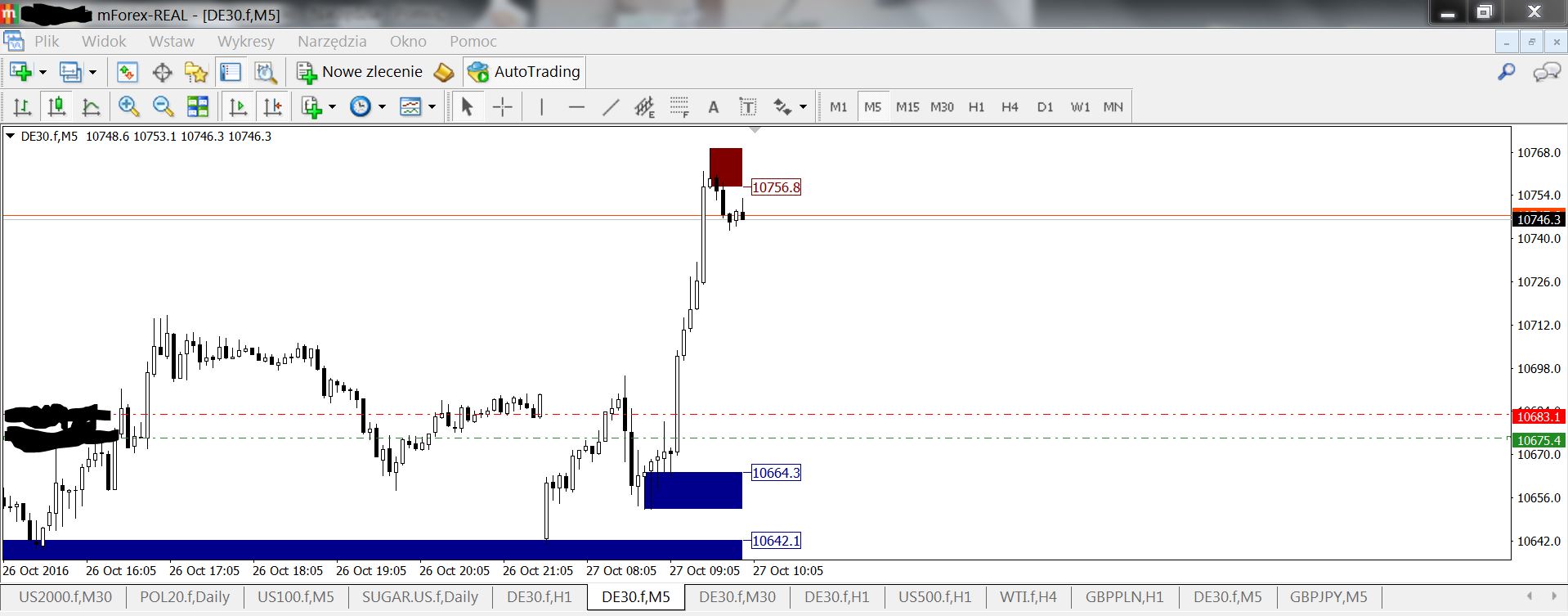Click the 10756.8 price label
Screen dimensions: 1568x616
(x=776, y=187)
